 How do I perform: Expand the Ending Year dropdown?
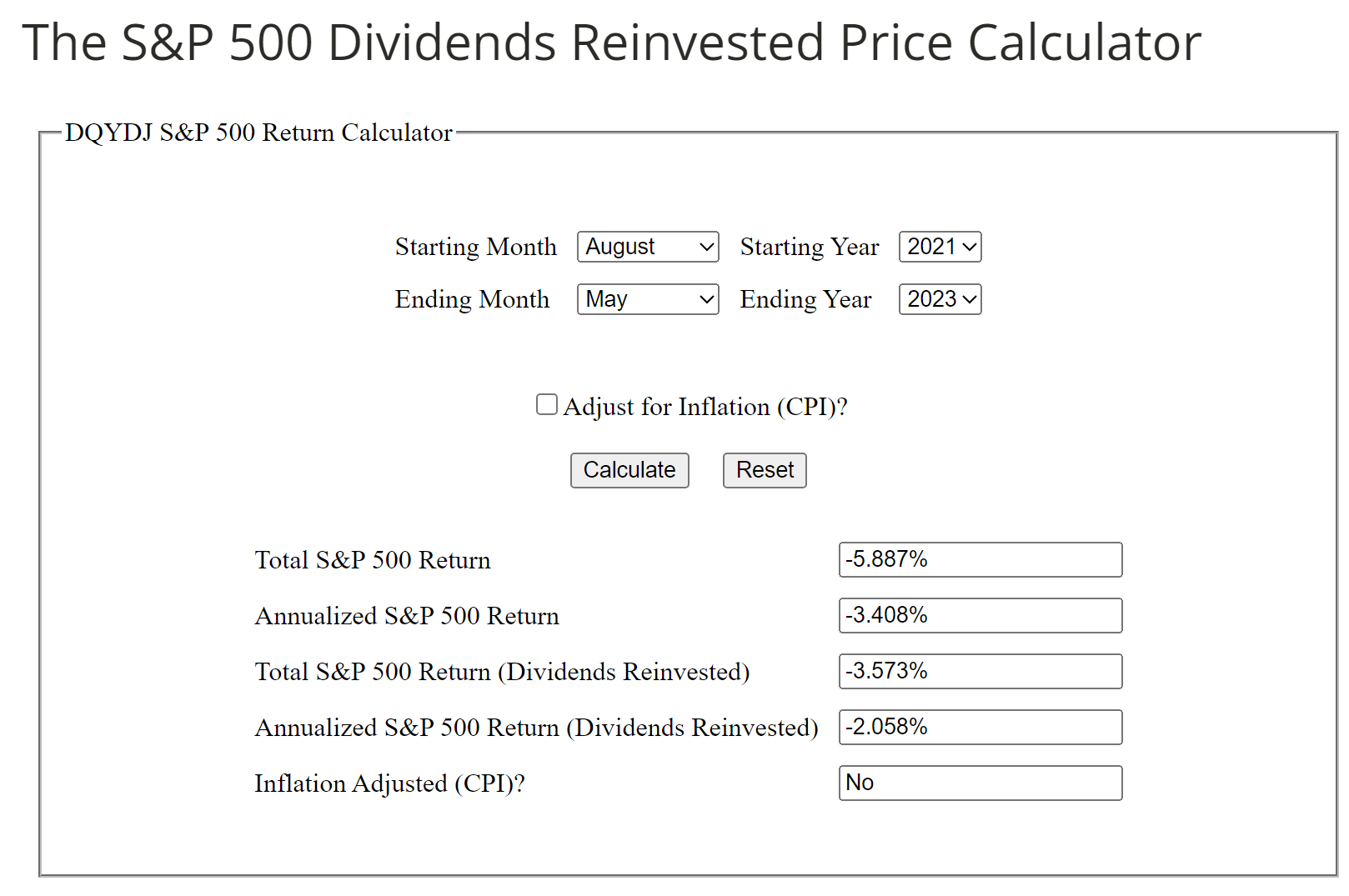tap(940, 299)
